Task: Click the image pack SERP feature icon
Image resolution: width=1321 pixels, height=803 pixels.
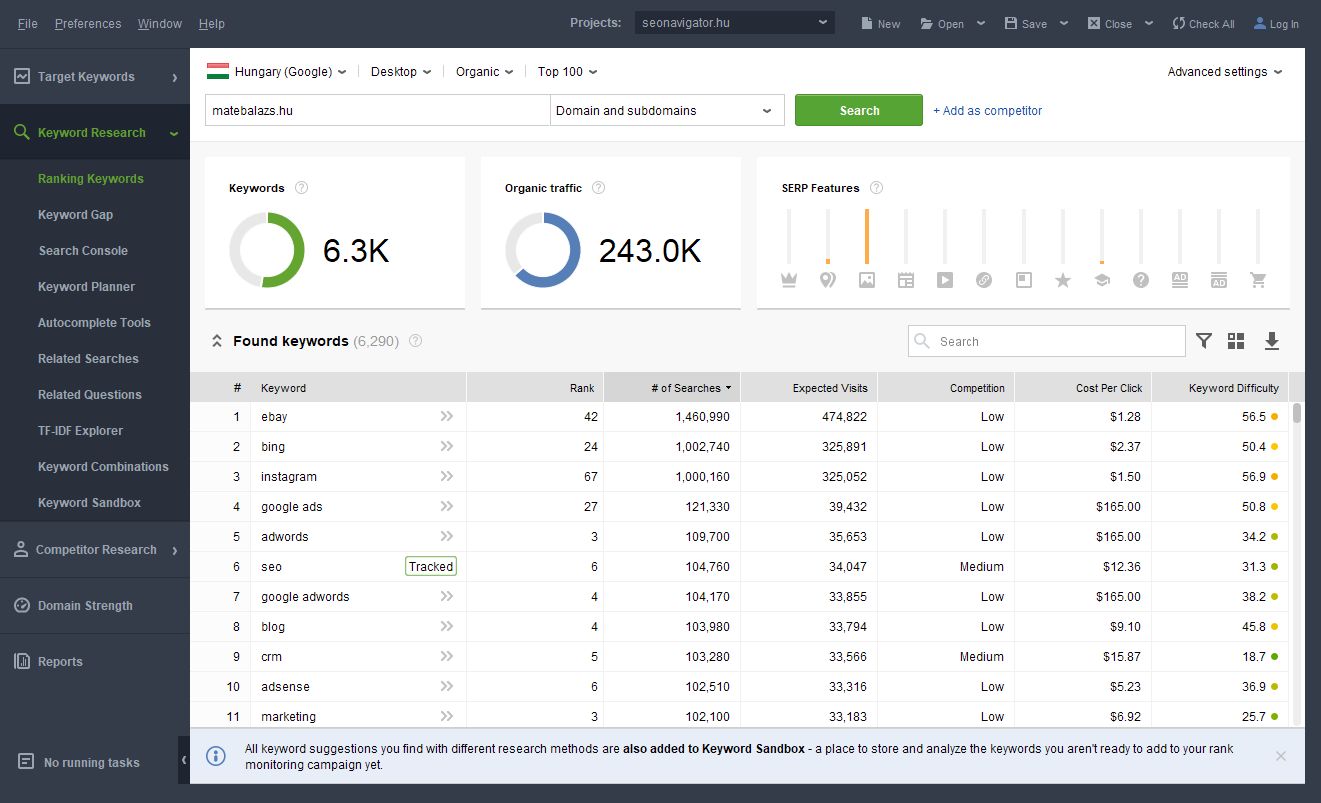Action: [866, 281]
